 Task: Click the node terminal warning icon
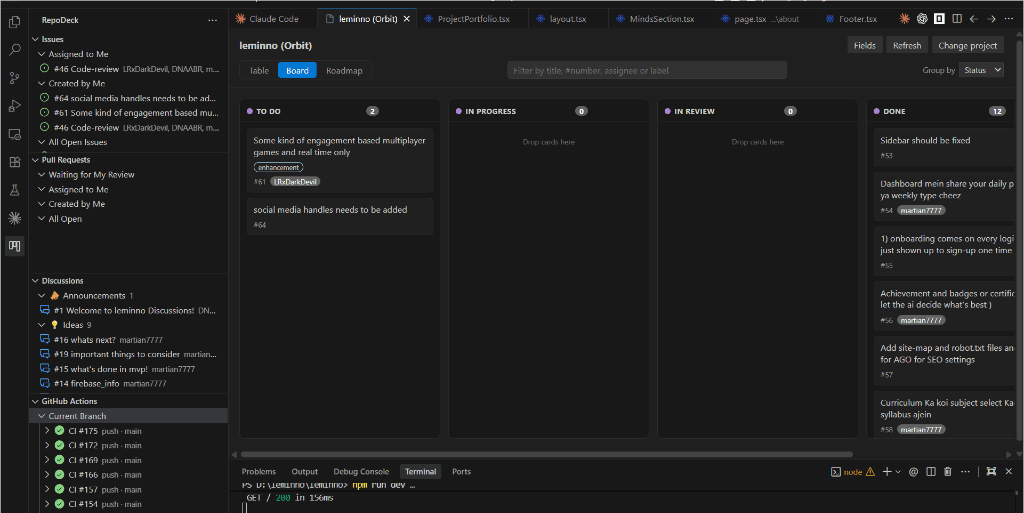coord(870,472)
